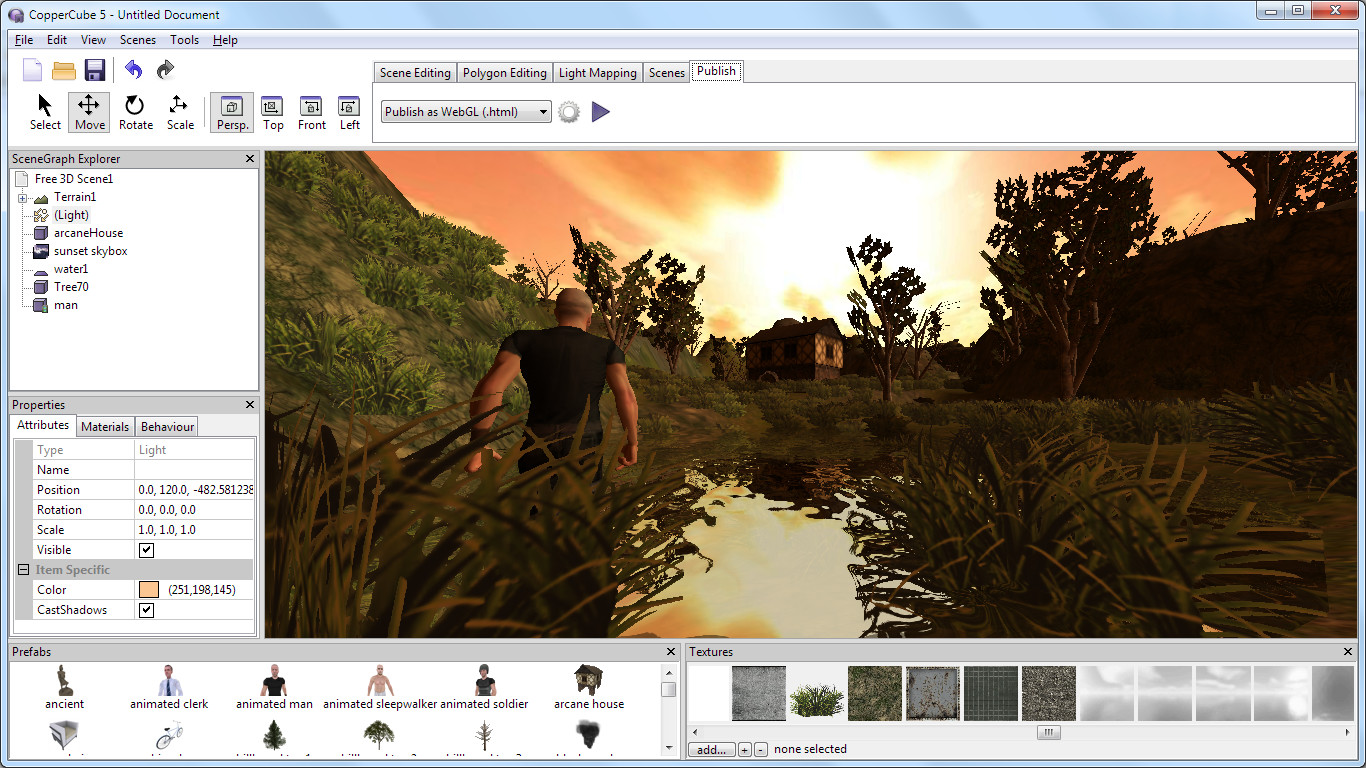Click the light Color swatch
The height and width of the screenshot is (768, 1366).
click(149, 590)
